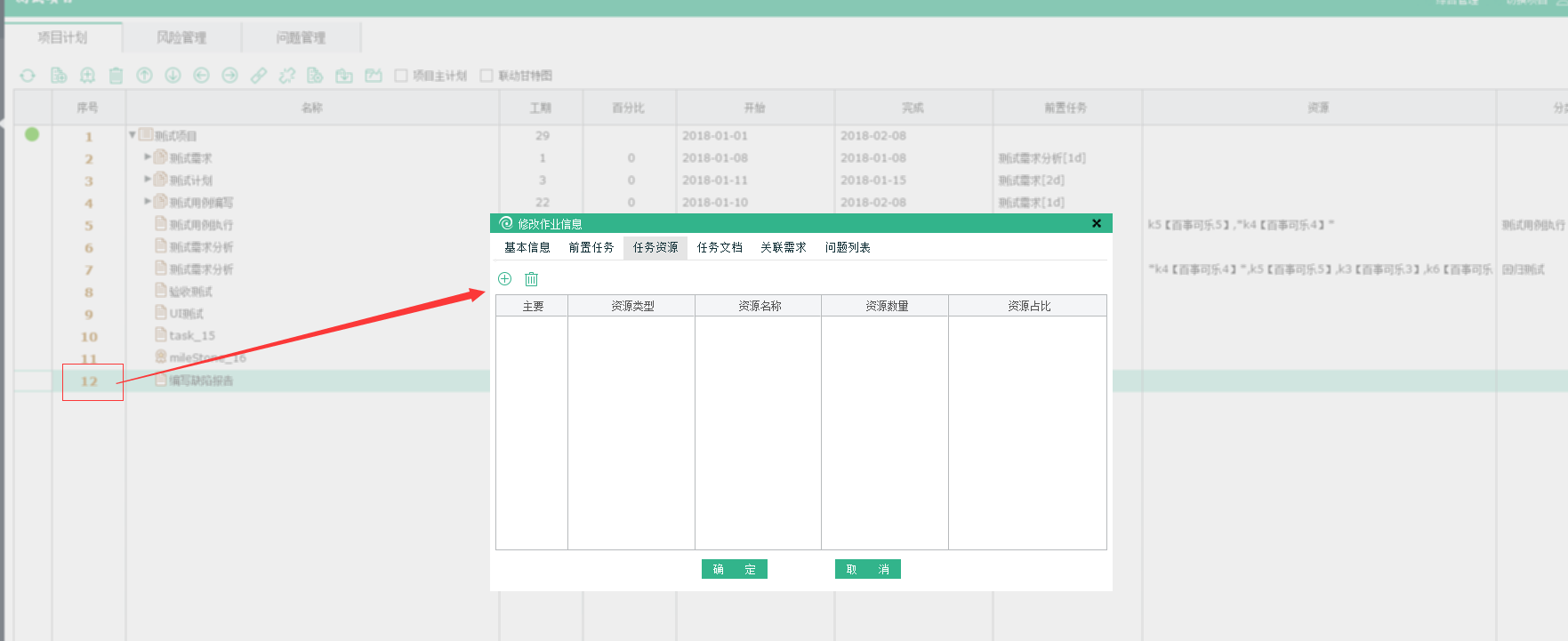Click the toolbar clipboard delete icon
The height and width of the screenshot is (641, 1568).
[x=116, y=76]
